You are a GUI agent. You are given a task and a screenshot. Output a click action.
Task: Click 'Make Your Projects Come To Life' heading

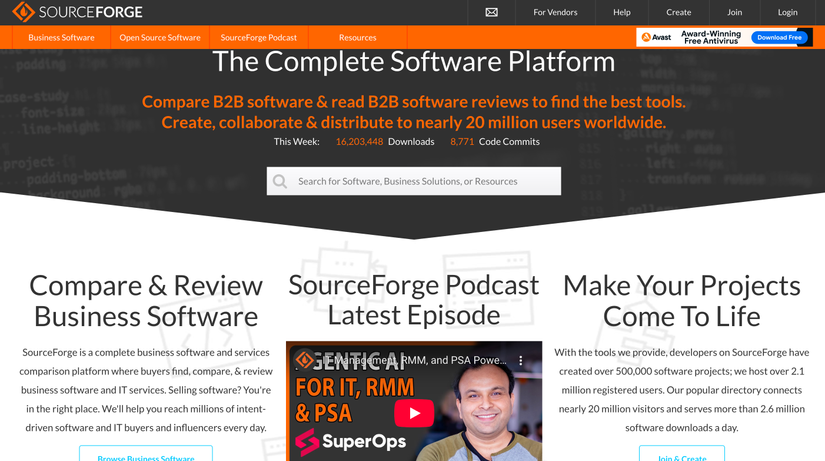click(x=682, y=301)
